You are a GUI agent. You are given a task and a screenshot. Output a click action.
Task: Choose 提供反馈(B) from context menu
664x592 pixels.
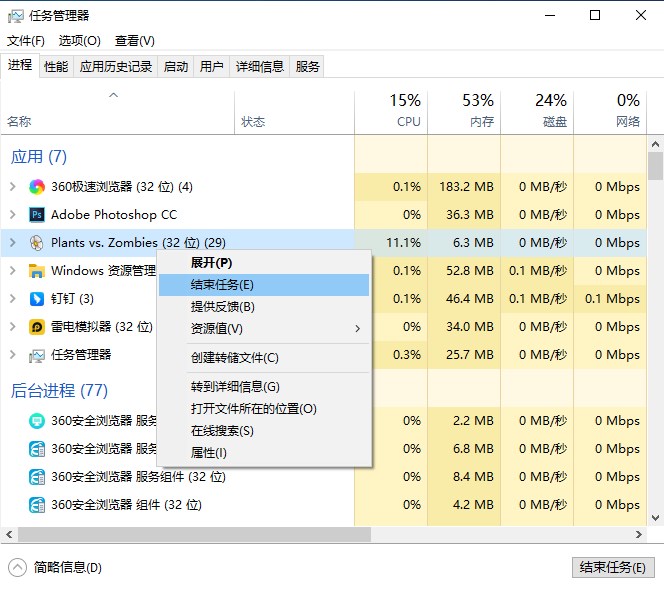coord(264,307)
